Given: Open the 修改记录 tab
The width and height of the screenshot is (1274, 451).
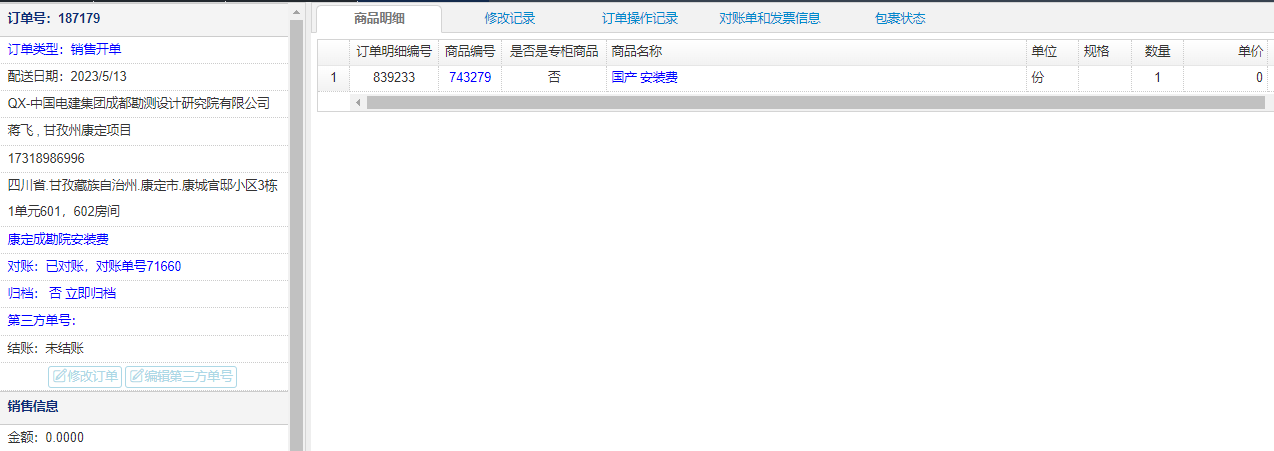Looking at the screenshot, I should 509,18.
